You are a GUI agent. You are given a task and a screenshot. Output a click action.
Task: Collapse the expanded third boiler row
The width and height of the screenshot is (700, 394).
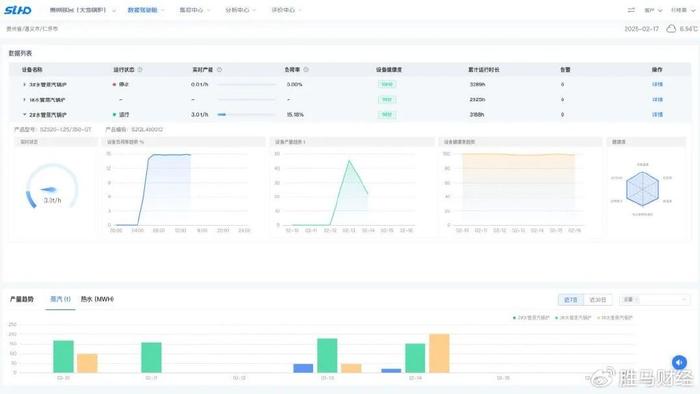24,115
